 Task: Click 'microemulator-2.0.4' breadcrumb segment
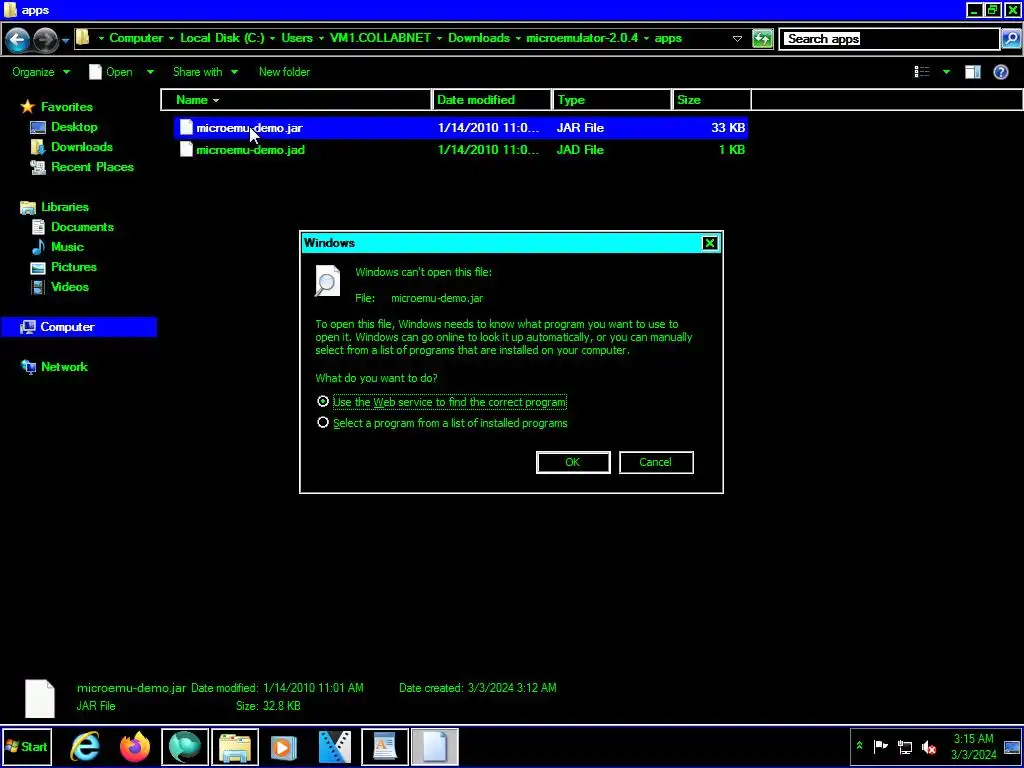(582, 38)
